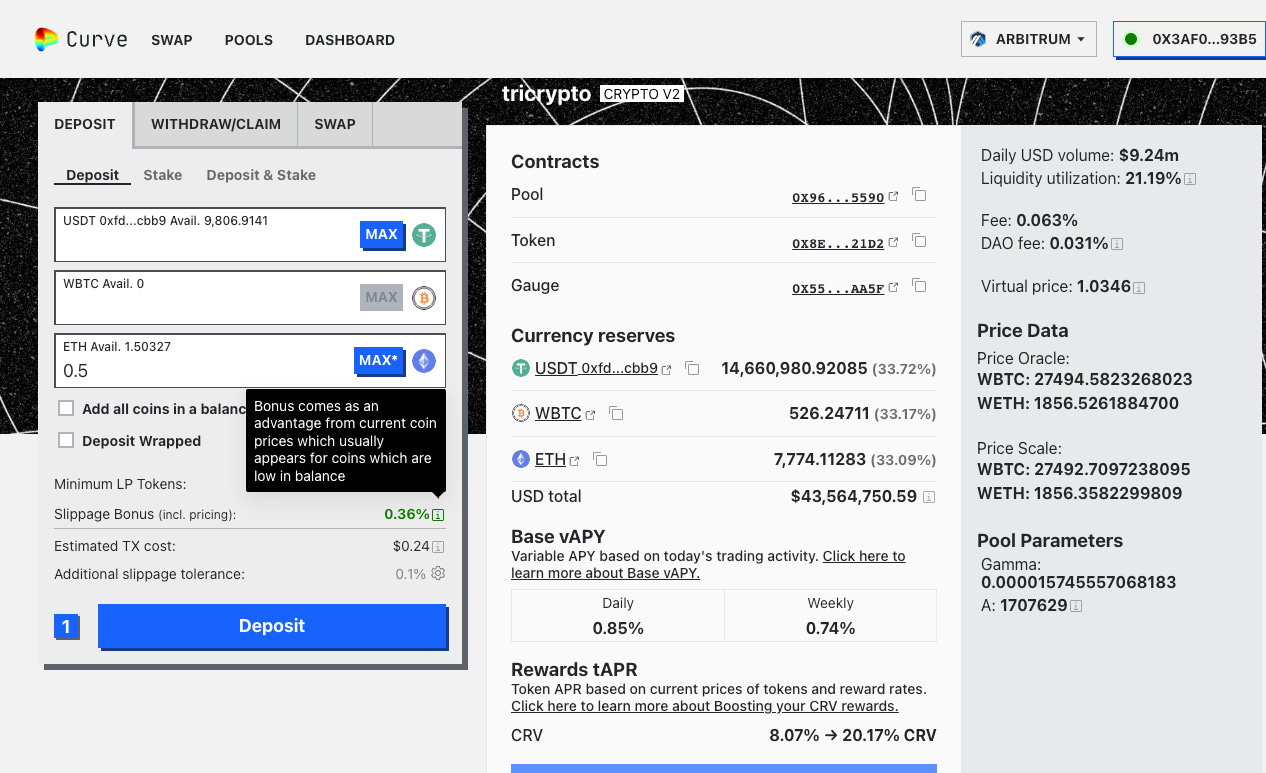Open Gauge address 0X55...AA5F link
Screen dimensions: 1266x773
pyautogui.click(x=838, y=288)
